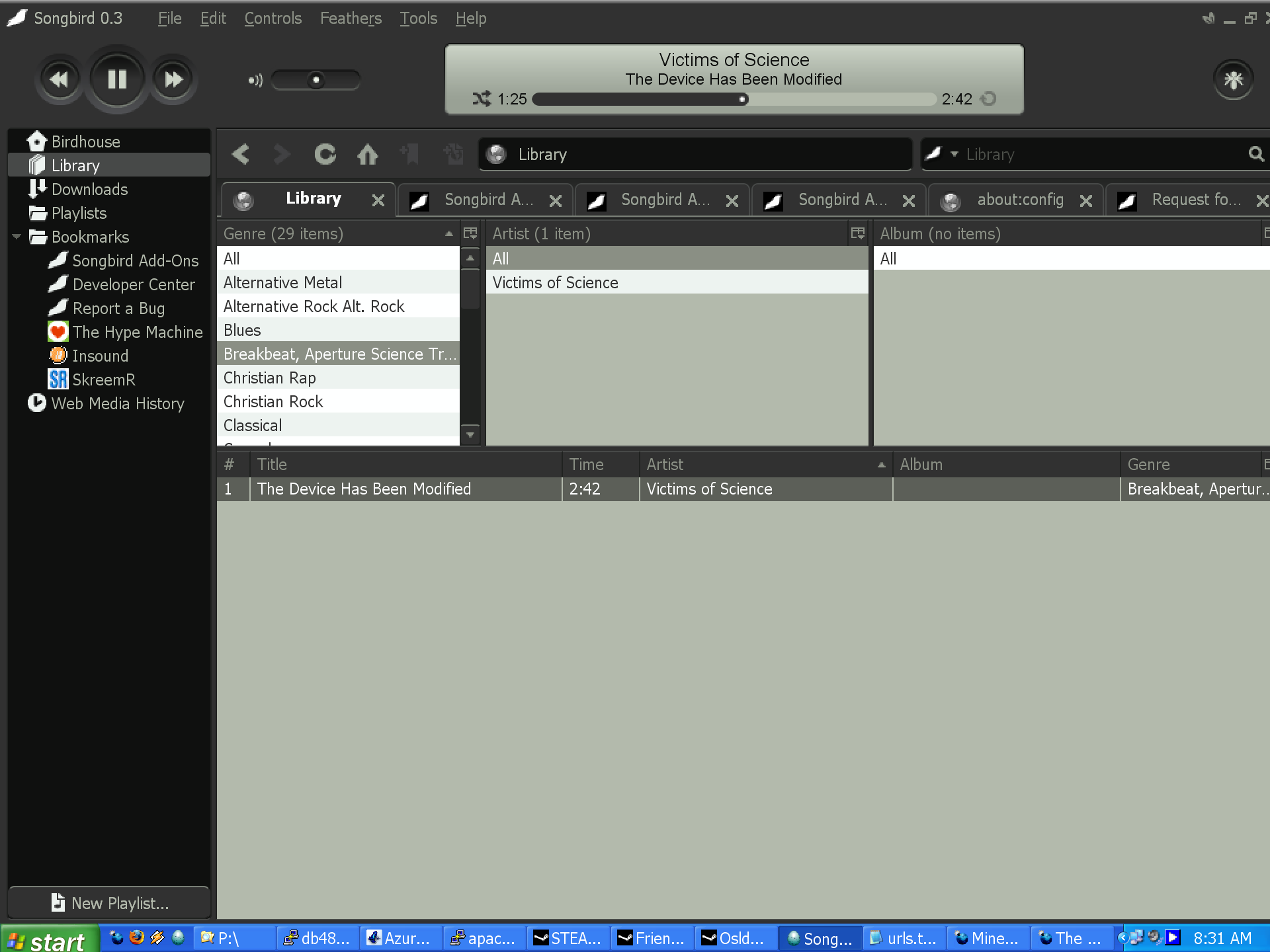Open the Windows Start menu
Viewport: 1270px width, 952px height.
[50, 938]
